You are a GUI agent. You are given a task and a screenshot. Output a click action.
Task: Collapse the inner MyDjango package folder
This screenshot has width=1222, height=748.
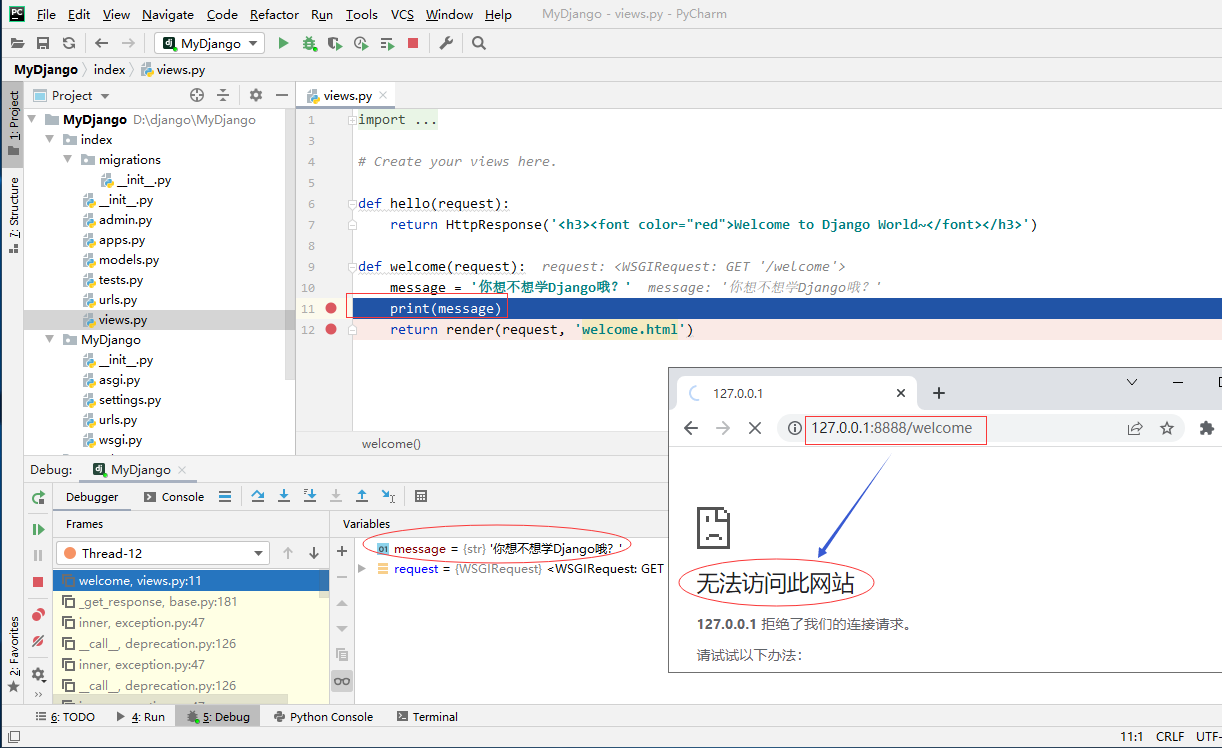point(50,340)
